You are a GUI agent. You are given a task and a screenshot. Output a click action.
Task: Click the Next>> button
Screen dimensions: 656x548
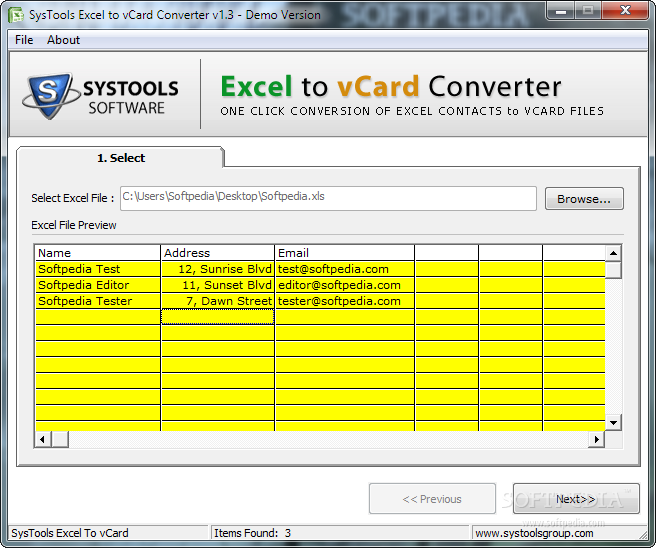pyautogui.click(x=576, y=499)
